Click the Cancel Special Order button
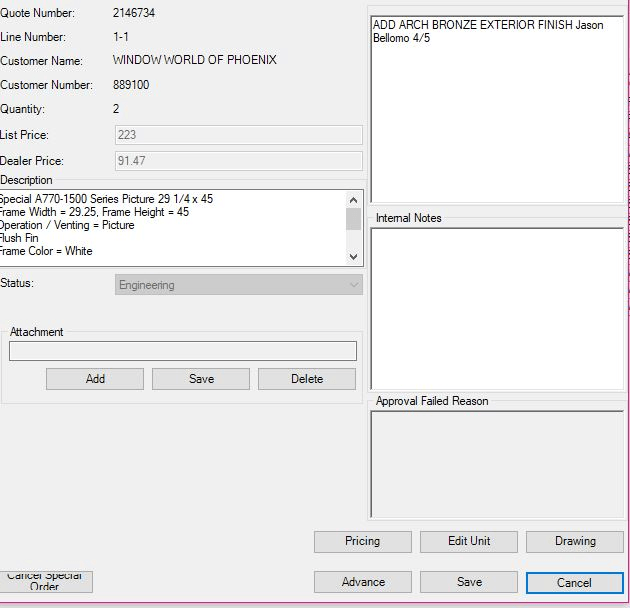630x608 pixels. click(x=45, y=581)
